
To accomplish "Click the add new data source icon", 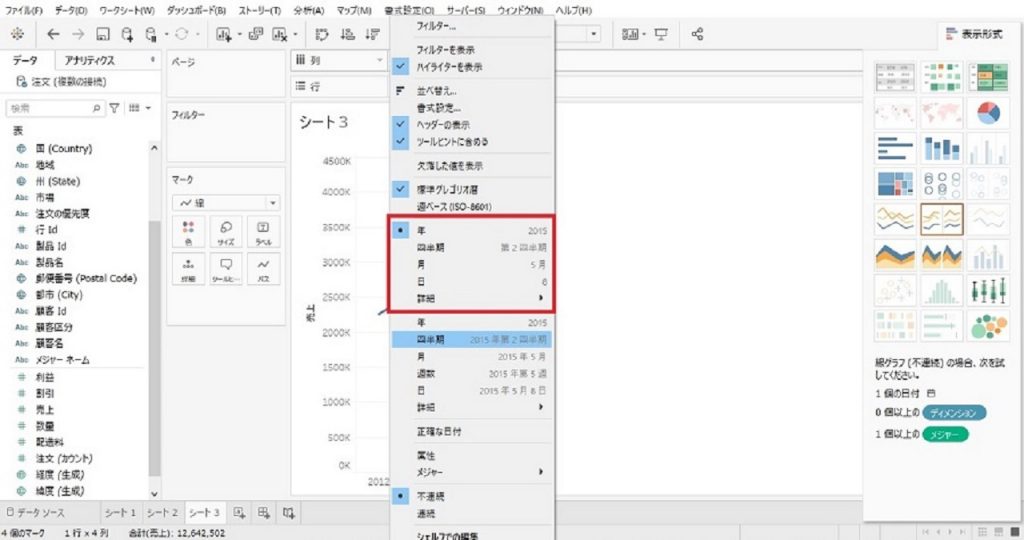I will coord(127,34).
